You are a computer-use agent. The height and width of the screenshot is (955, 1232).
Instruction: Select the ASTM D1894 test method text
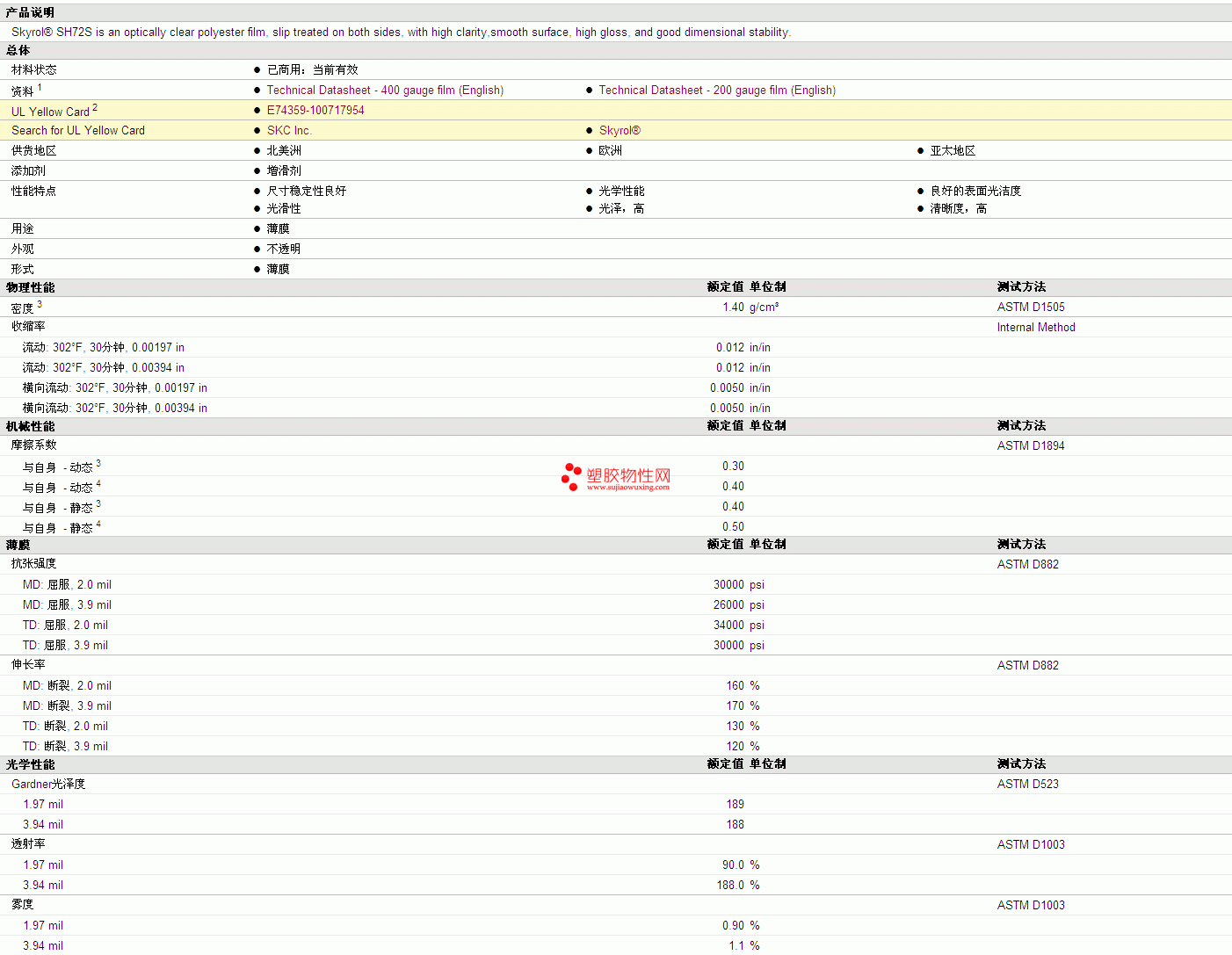click(1031, 446)
